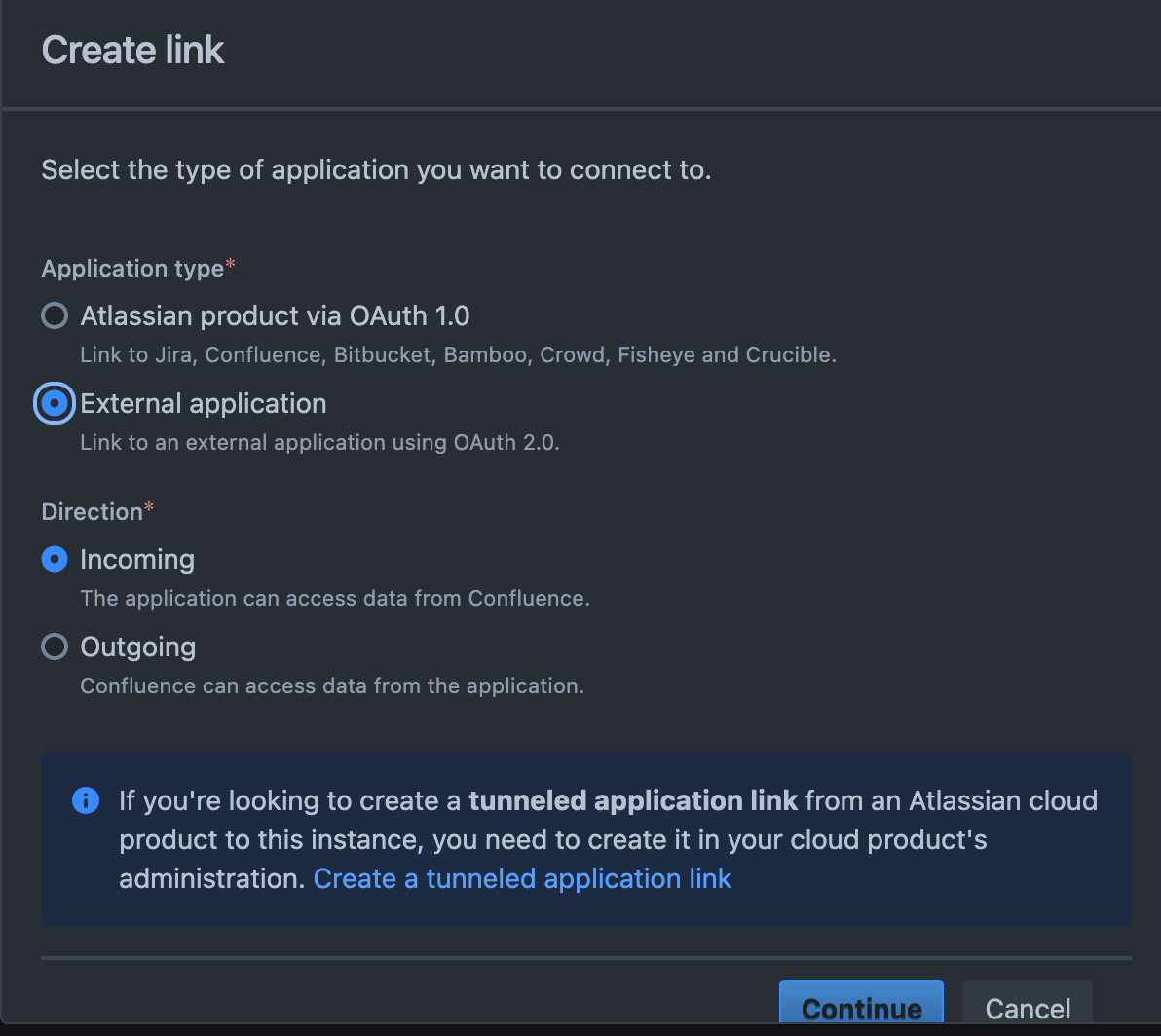
Task: Click the OAuth 2.0 external application description
Action: (x=319, y=443)
